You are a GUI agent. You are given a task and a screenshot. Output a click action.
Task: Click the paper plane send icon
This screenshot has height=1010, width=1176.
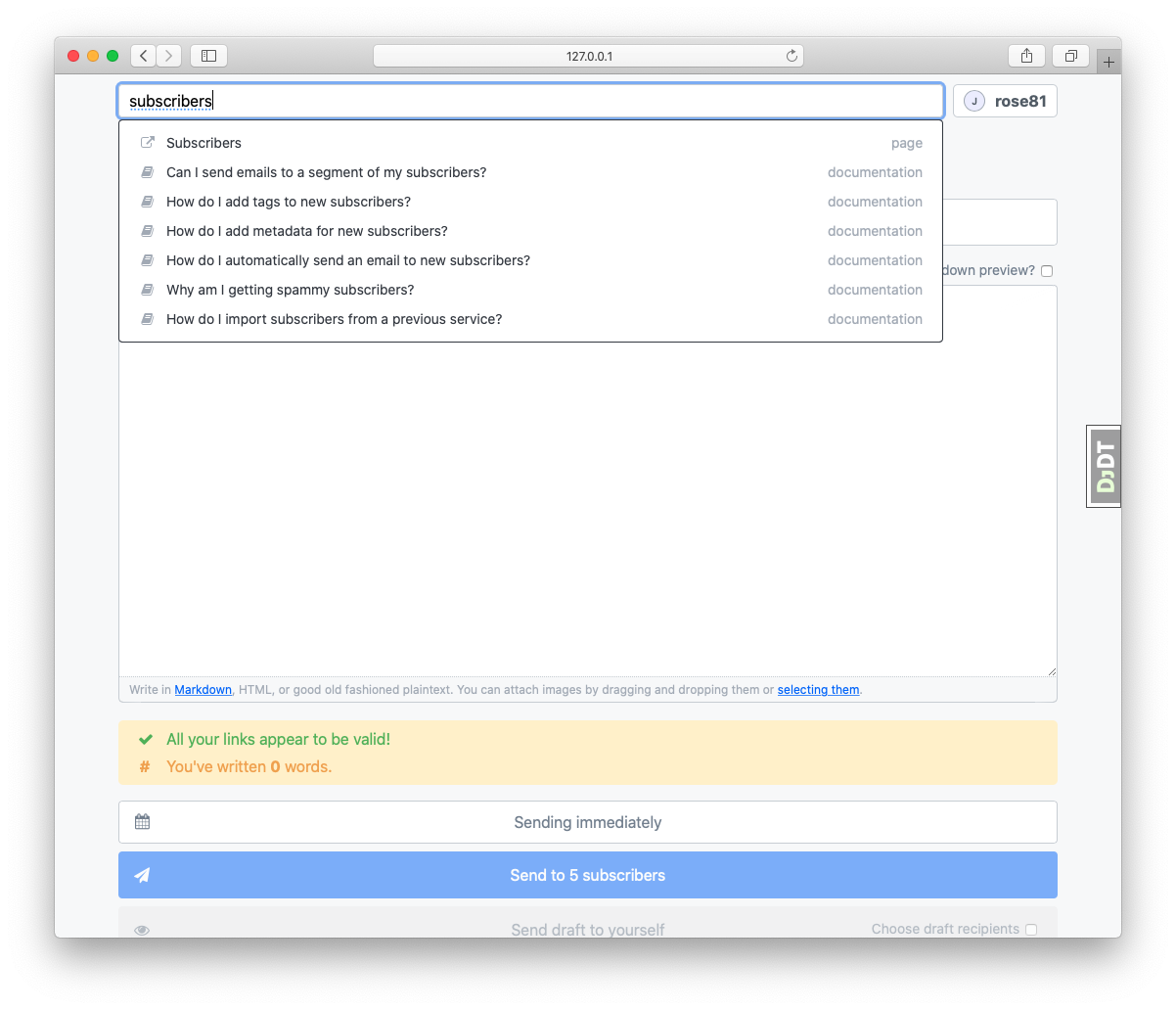(x=143, y=875)
